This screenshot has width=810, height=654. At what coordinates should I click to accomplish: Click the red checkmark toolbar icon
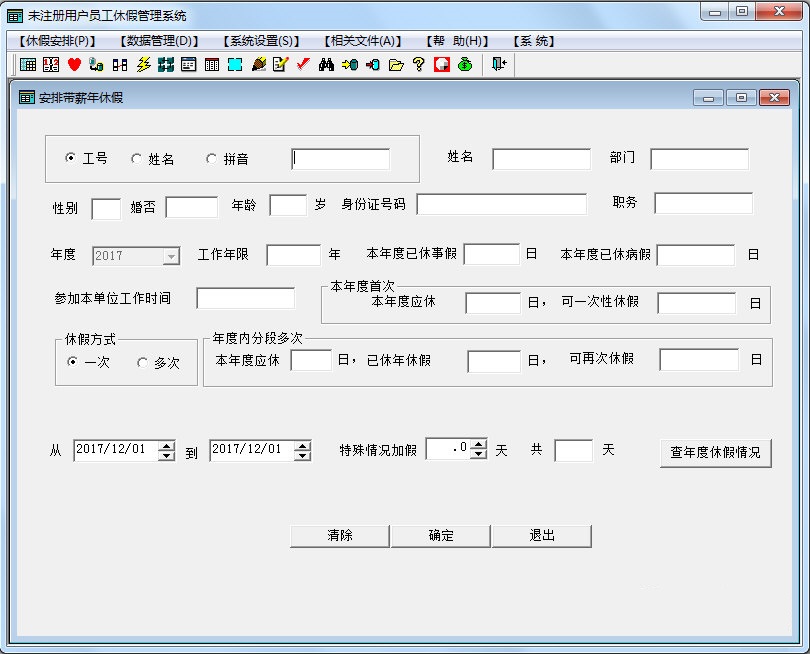coord(303,64)
